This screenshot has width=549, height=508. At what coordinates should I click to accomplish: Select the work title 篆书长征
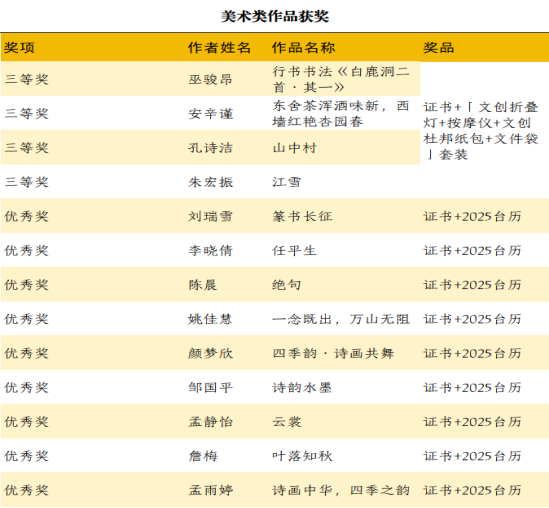click(303, 216)
